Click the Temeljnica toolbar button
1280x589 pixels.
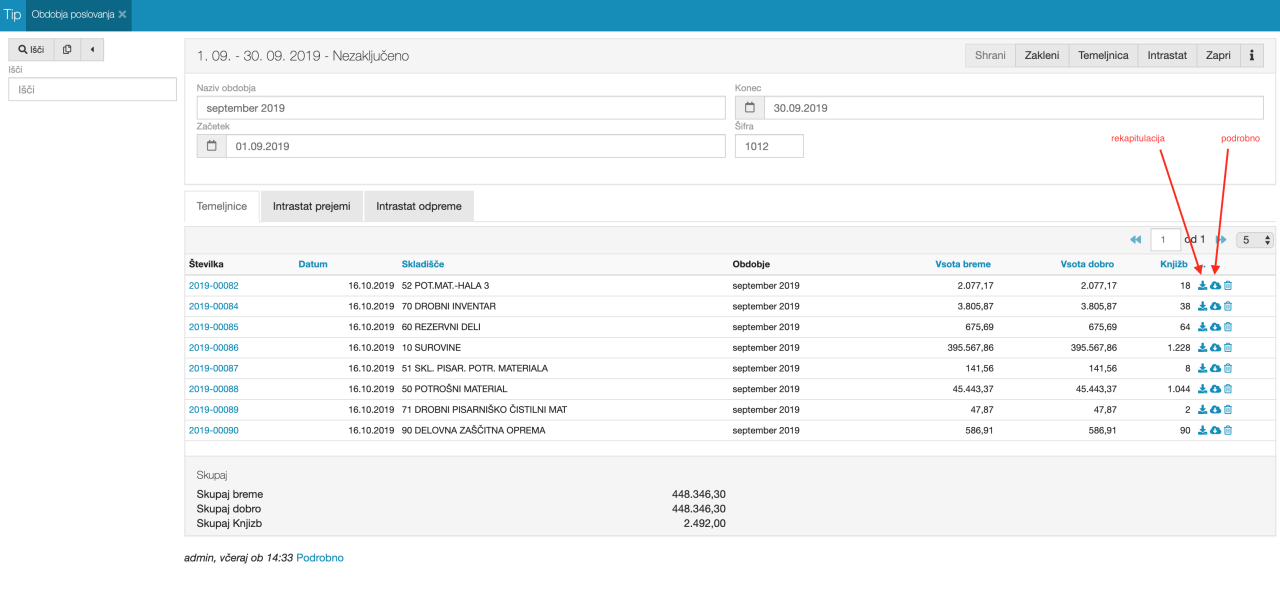pos(1103,56)
